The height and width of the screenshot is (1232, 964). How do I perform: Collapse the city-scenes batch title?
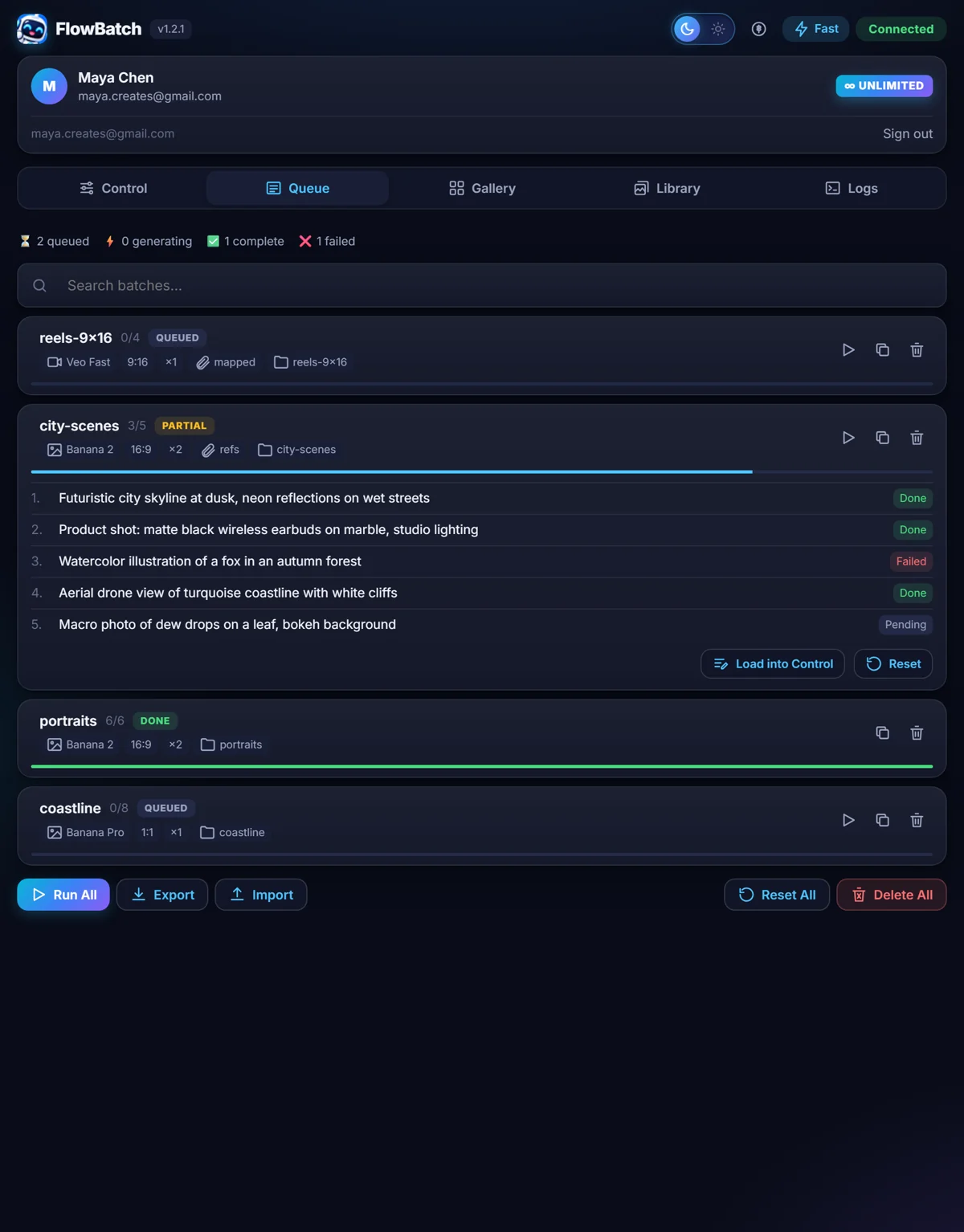pyautogui.click(x=79, y=426)
